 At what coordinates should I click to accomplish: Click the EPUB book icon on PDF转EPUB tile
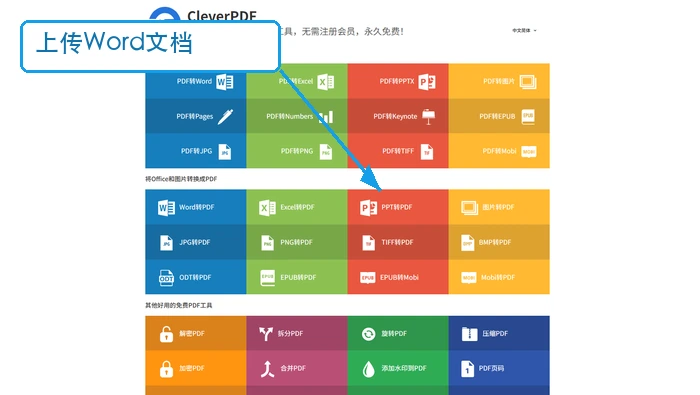tap(528, 116)
